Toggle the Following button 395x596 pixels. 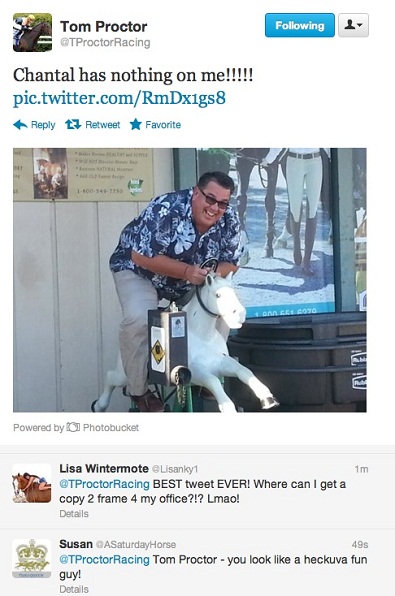pos(300,25)
